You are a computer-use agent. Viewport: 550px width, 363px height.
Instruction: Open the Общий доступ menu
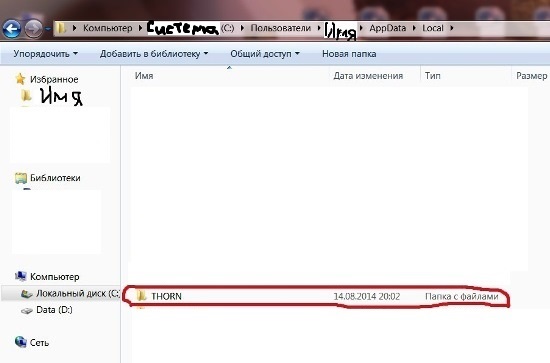tap(265, 54)
